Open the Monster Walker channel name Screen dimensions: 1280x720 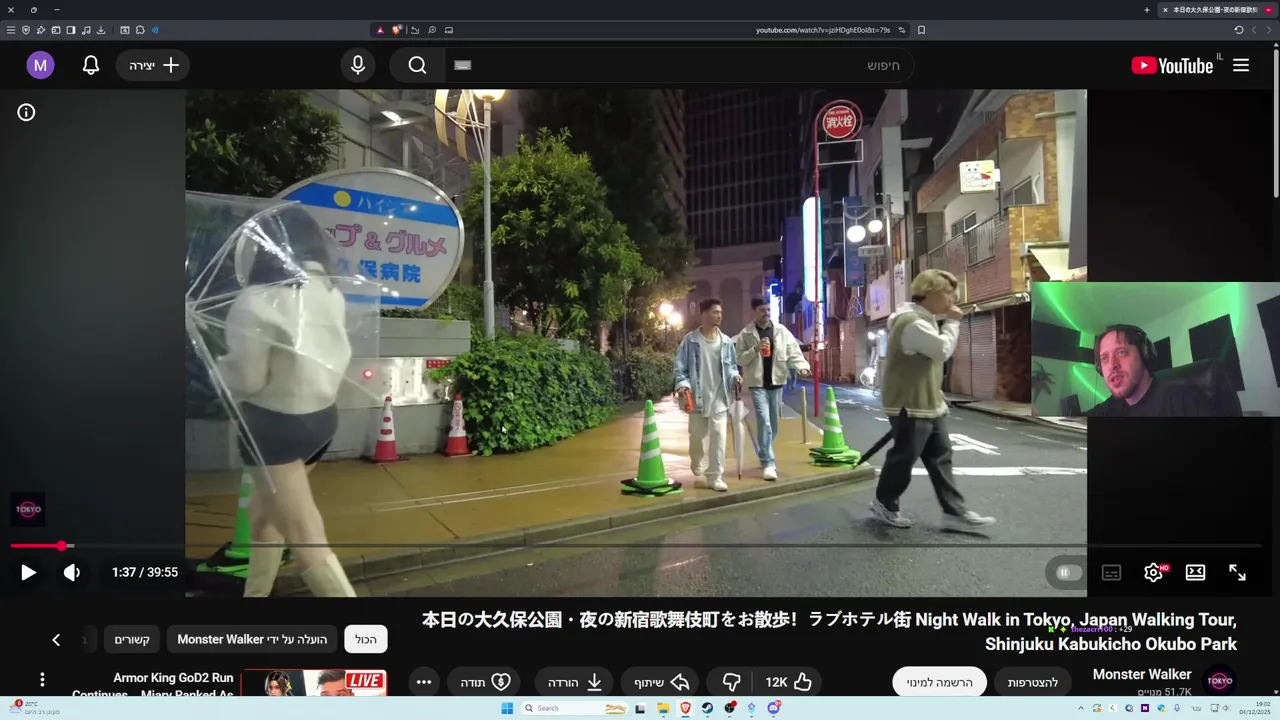pos(1142,674)
